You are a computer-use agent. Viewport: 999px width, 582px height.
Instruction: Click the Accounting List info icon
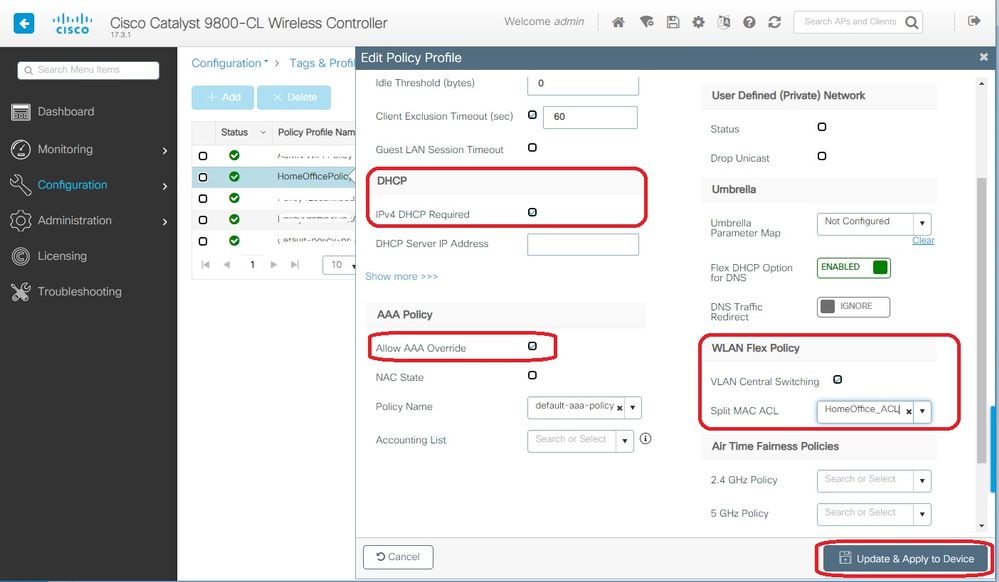coord(645,439)
